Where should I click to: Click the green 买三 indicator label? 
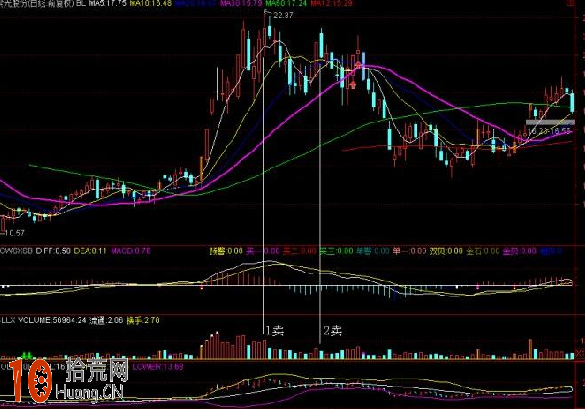click(336, 251)
